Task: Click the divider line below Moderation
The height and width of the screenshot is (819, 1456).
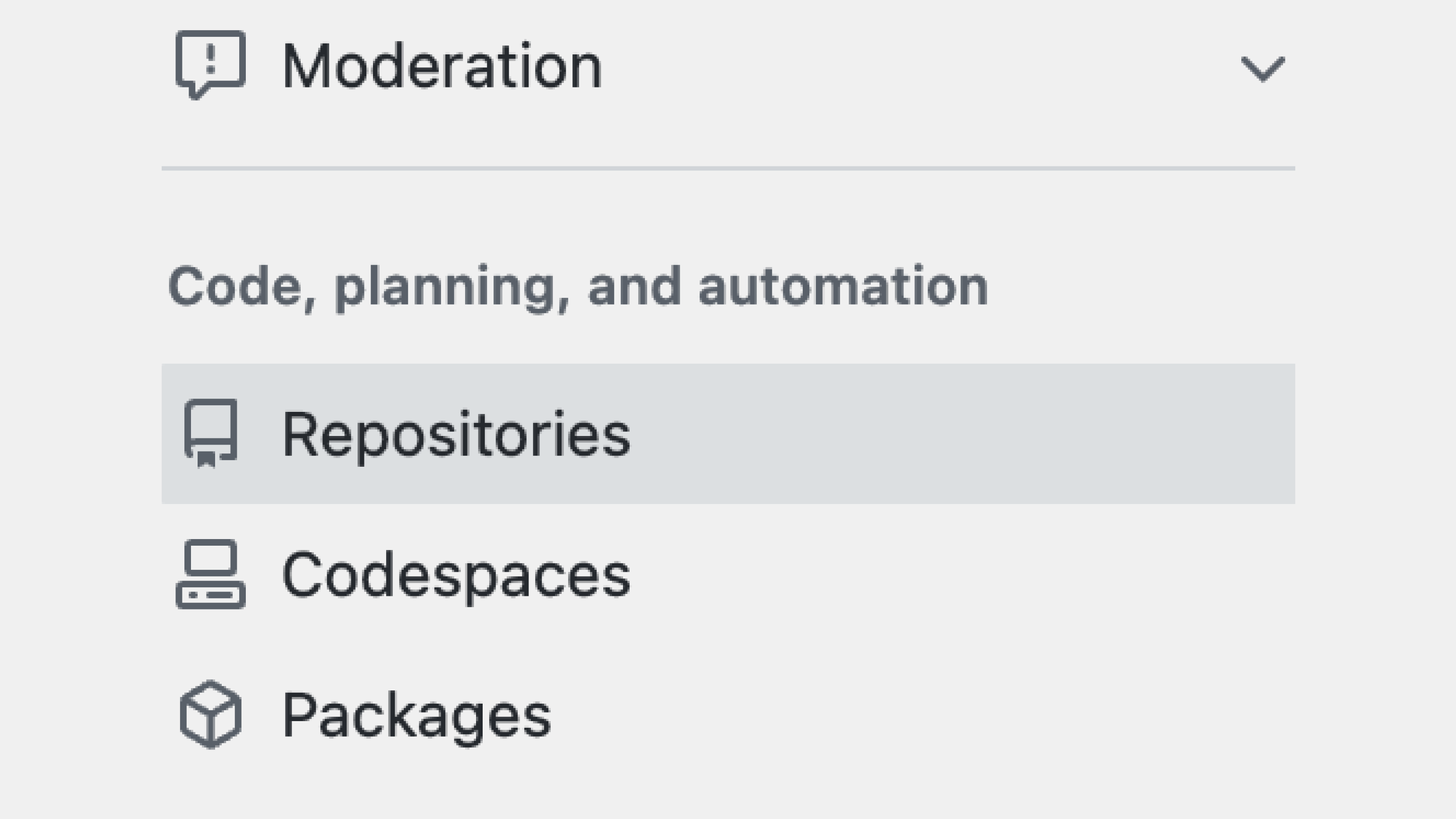Action: [728, 168]
